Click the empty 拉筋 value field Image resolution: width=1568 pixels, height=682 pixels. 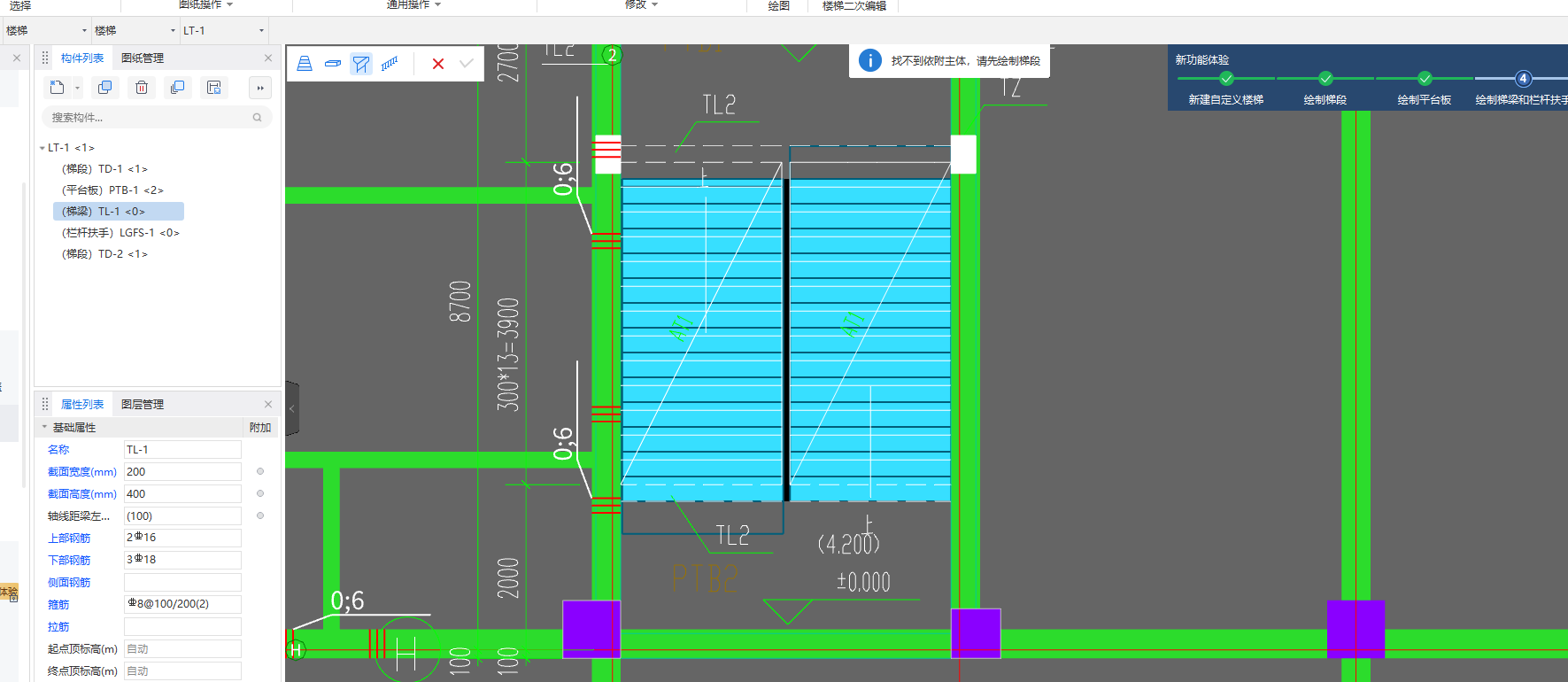(x=182, y=626)
